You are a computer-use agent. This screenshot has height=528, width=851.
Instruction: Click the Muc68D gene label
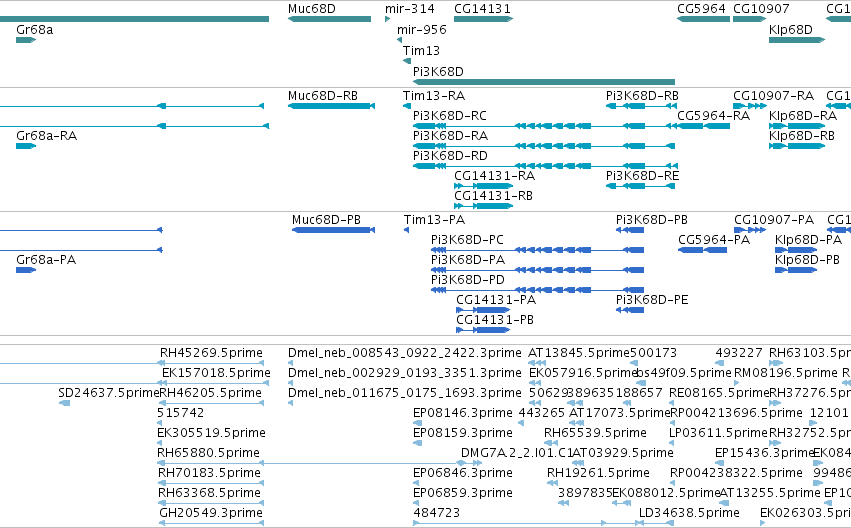click(312, 9)
